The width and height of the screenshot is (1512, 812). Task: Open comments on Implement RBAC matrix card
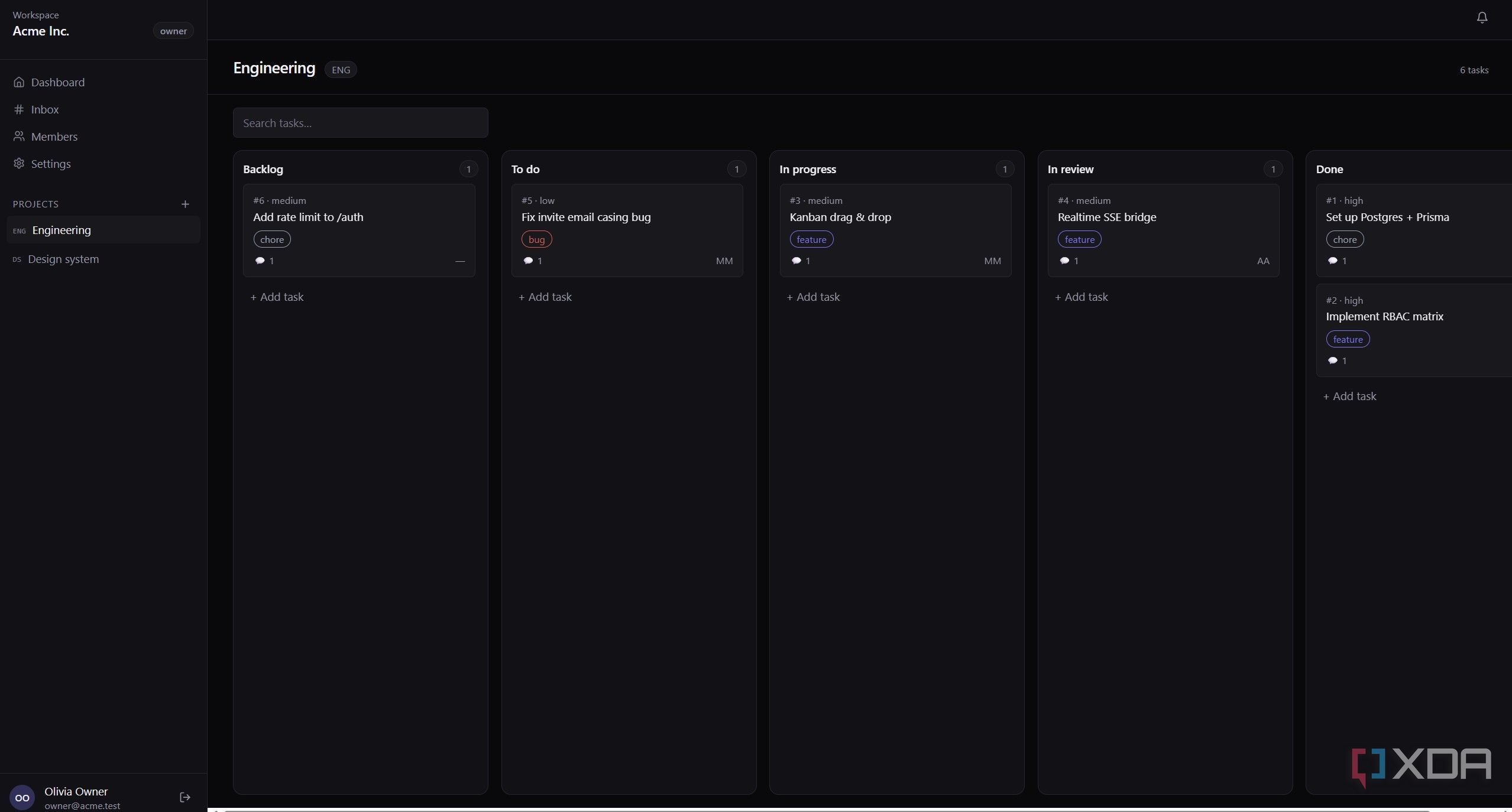click(1337, 360)
